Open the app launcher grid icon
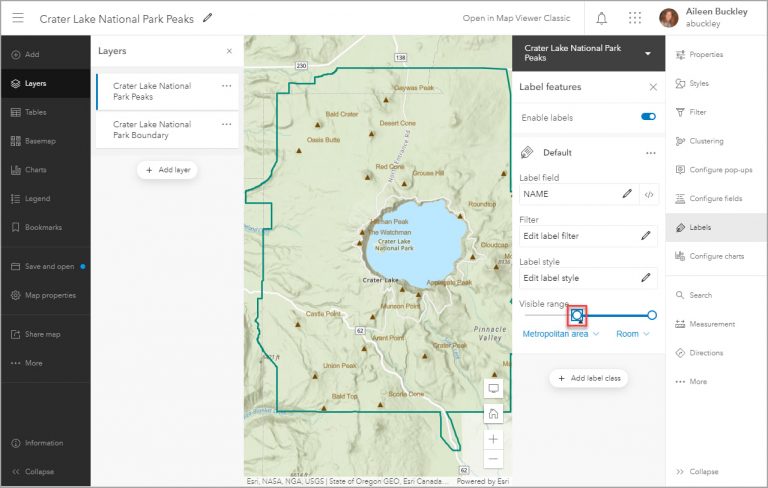 pos(635,19)
